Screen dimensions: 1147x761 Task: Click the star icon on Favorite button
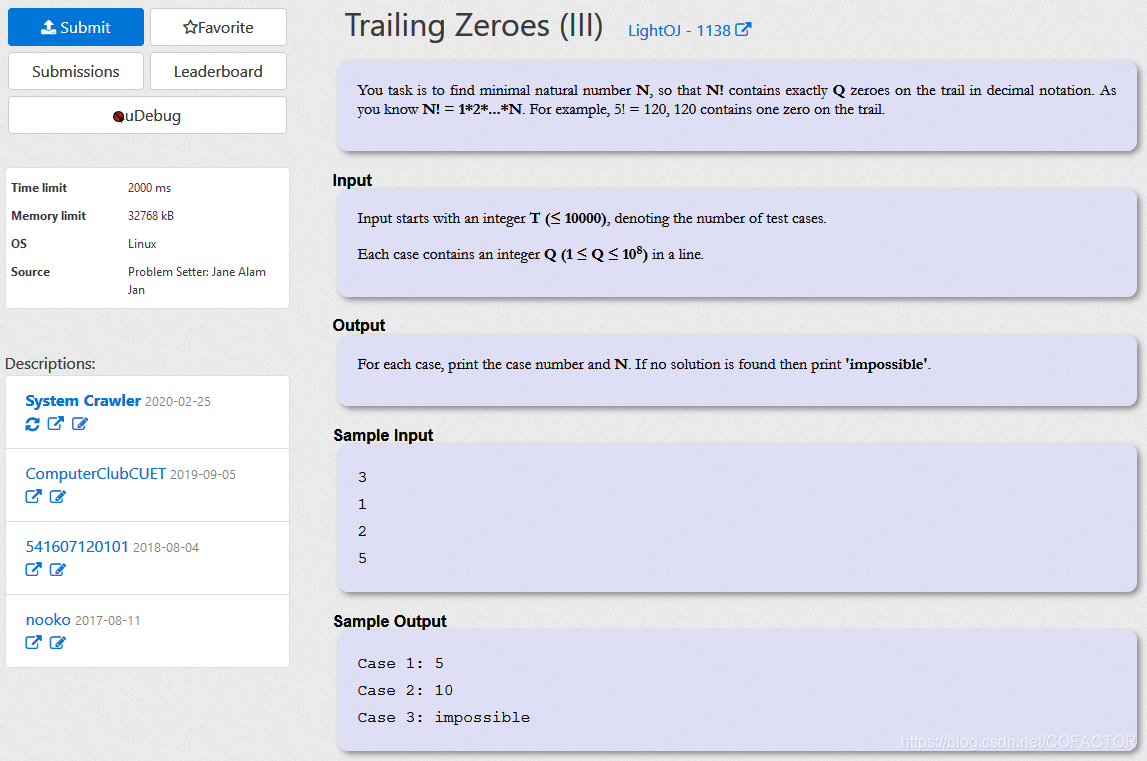point(190,27)
